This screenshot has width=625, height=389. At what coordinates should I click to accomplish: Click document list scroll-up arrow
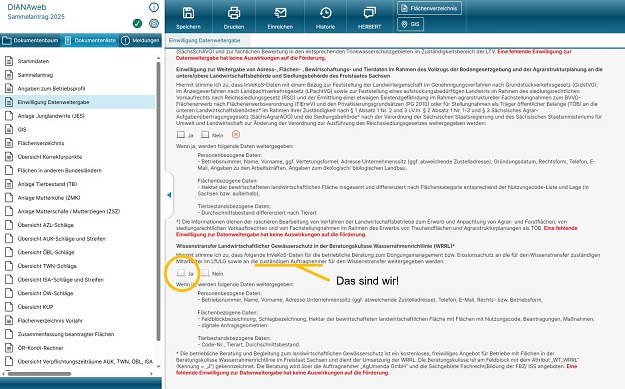click(158, 58)
